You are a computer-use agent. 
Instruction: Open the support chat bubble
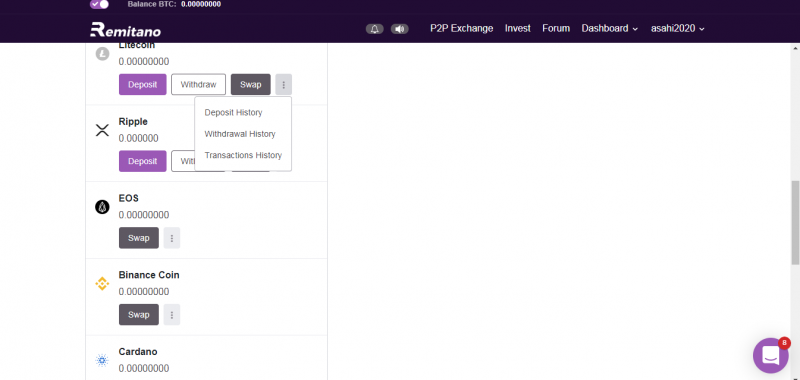click(770, 356)
